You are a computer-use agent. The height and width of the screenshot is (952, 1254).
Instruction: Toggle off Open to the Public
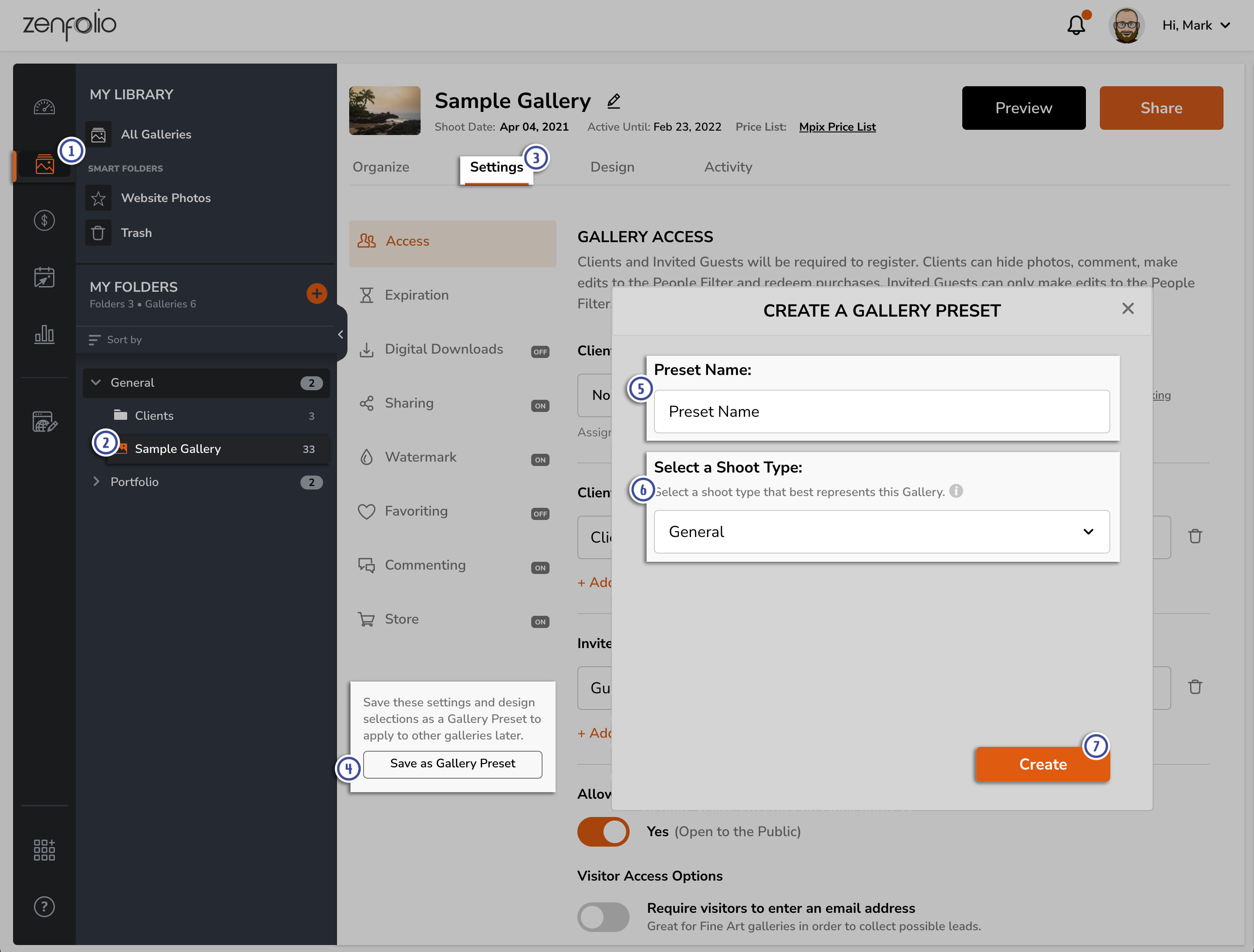(603, 832)
